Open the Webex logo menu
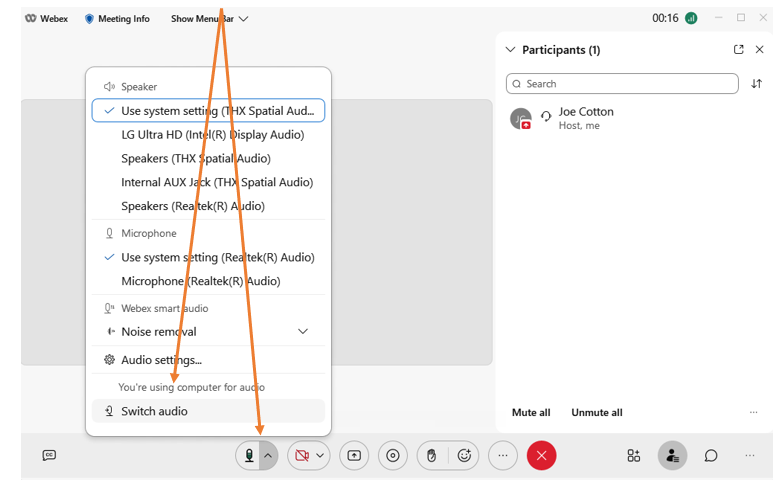Viewport: 782px width, 502px height. tap(46, 18)
